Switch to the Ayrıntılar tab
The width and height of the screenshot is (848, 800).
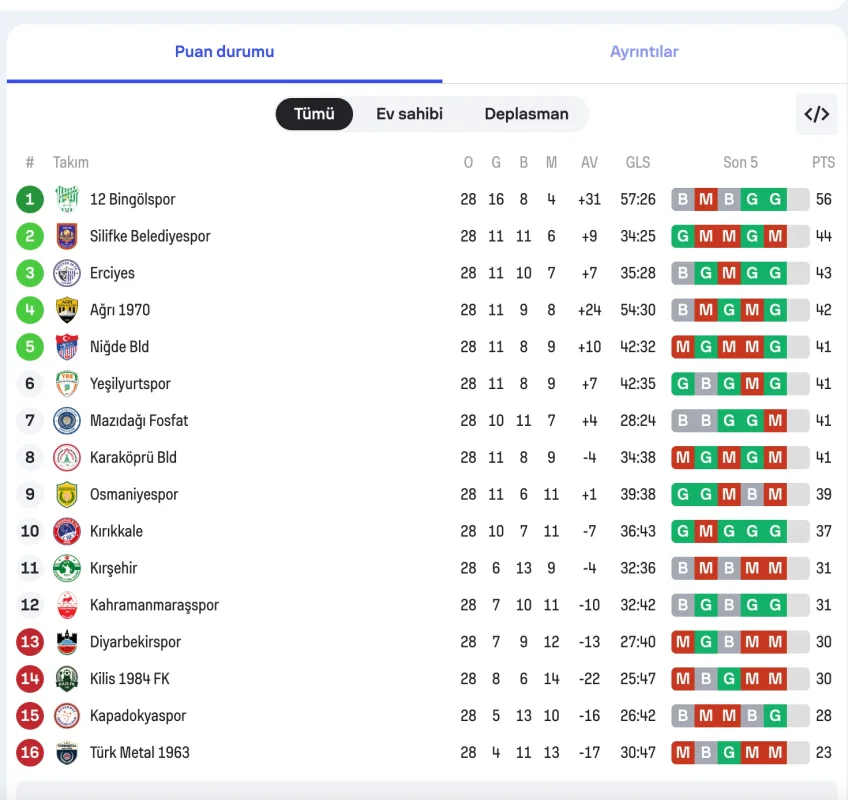pos(644,52)
